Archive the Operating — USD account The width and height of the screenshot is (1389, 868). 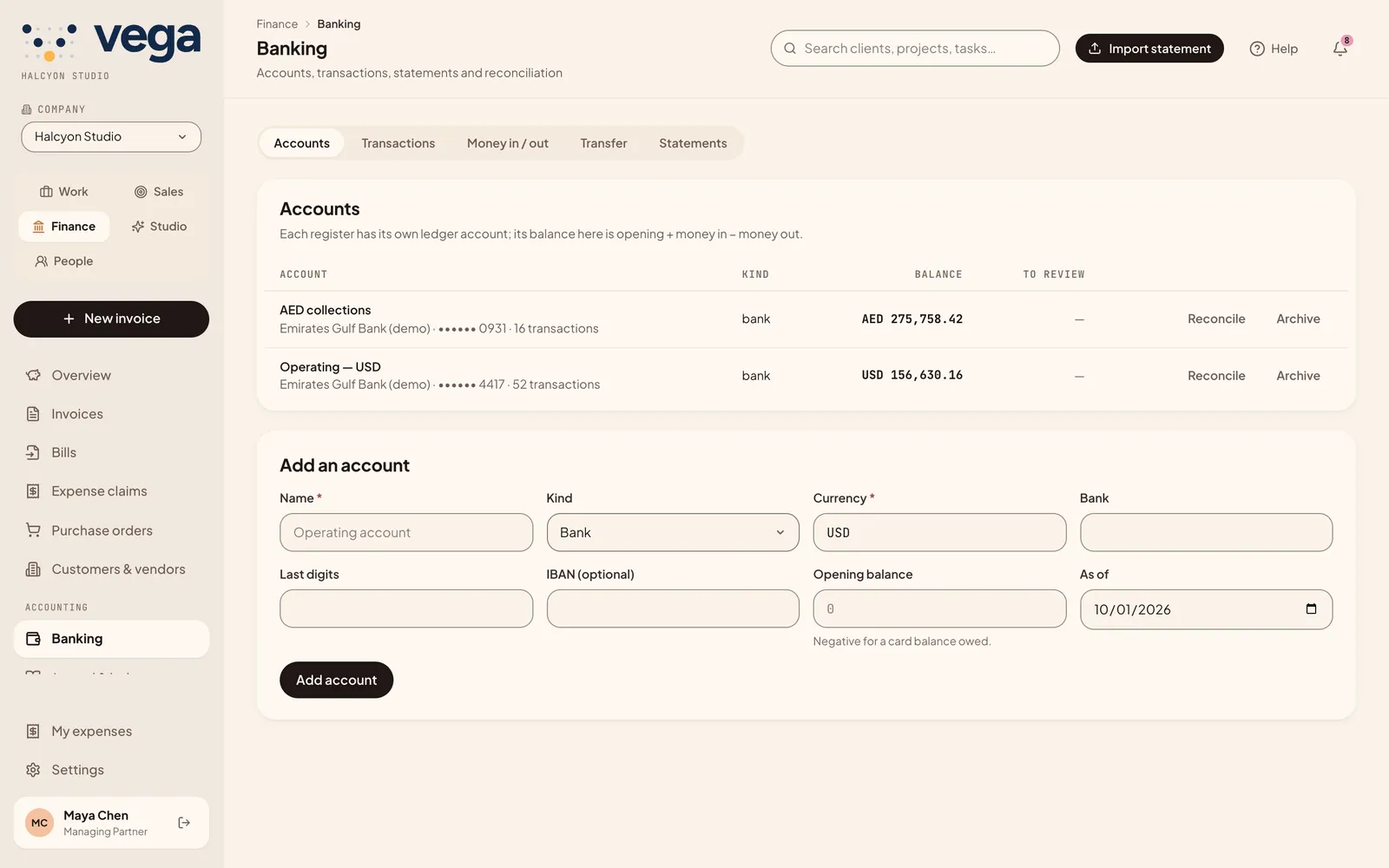(1298, 376)
